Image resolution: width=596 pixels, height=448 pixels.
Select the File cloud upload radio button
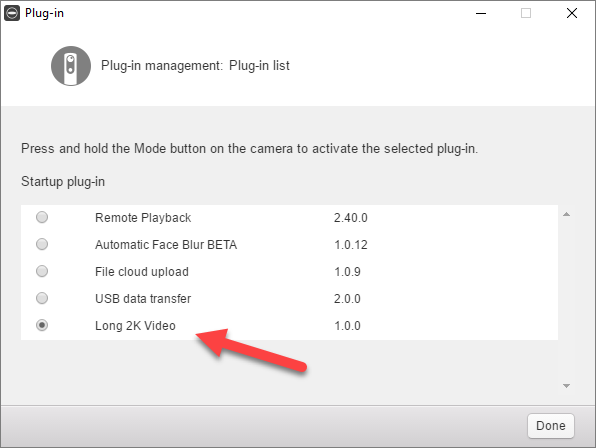pyautogui.click(x=42, y=271)
